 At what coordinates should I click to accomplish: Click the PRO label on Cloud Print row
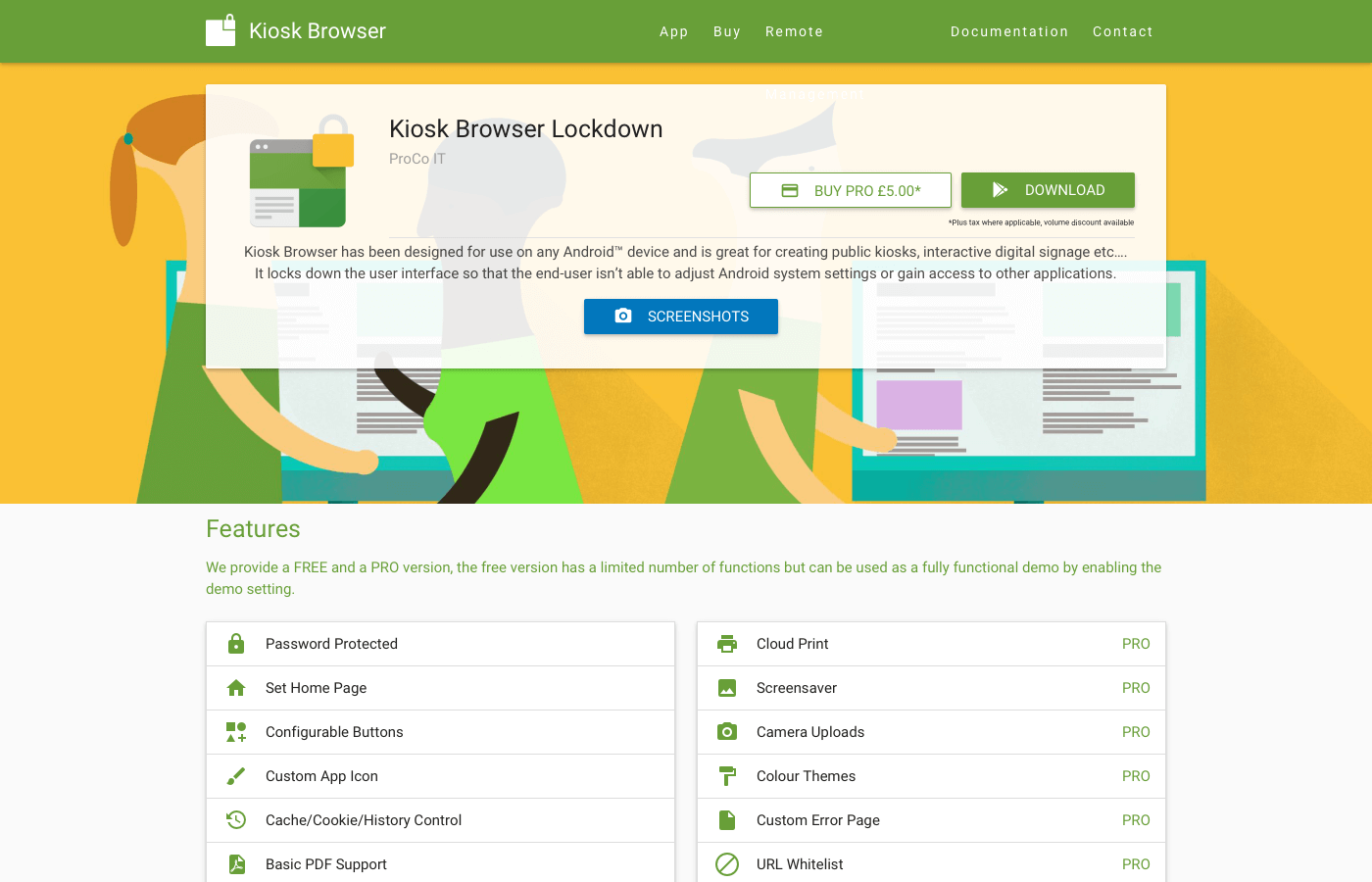point(1136,644)
